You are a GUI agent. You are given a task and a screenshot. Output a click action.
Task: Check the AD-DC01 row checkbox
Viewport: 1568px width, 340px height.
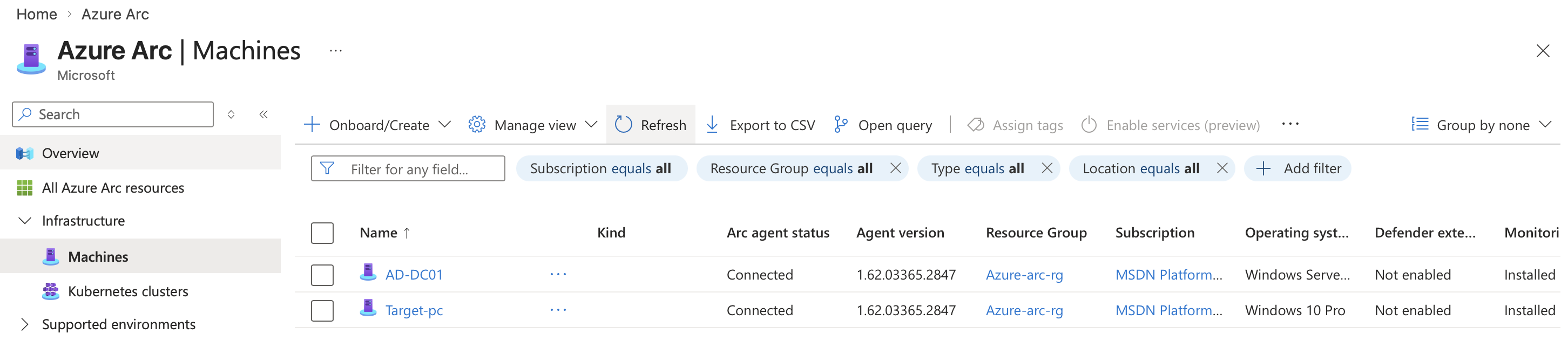coord(322,275)
